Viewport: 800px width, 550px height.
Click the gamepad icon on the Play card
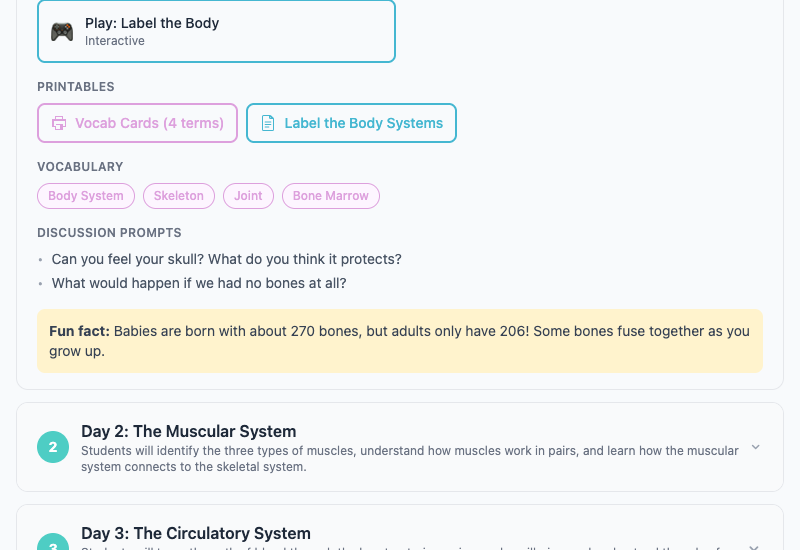click(62, 32)
